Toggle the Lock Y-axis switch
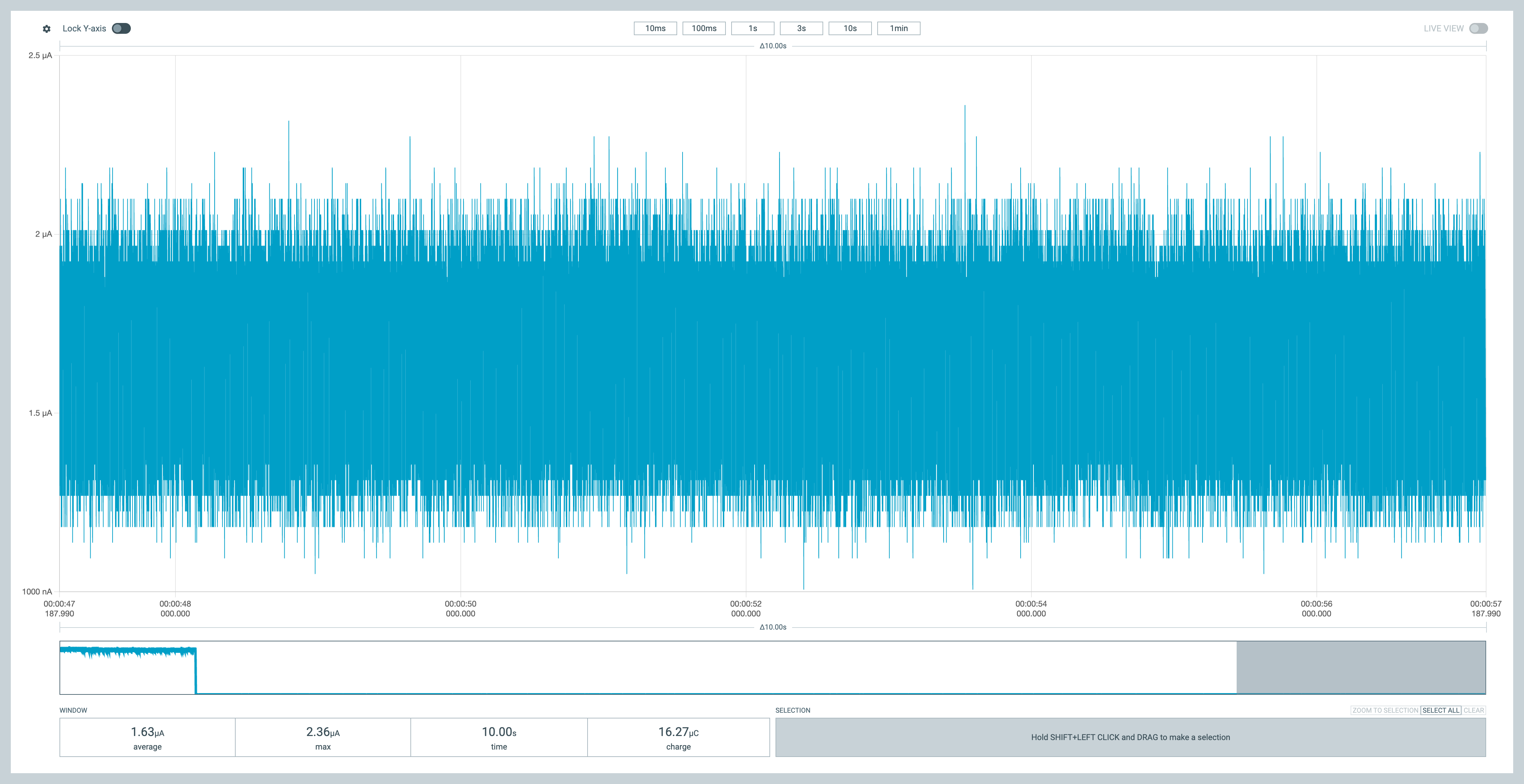 pyautogui.click(x=121, y=28)
